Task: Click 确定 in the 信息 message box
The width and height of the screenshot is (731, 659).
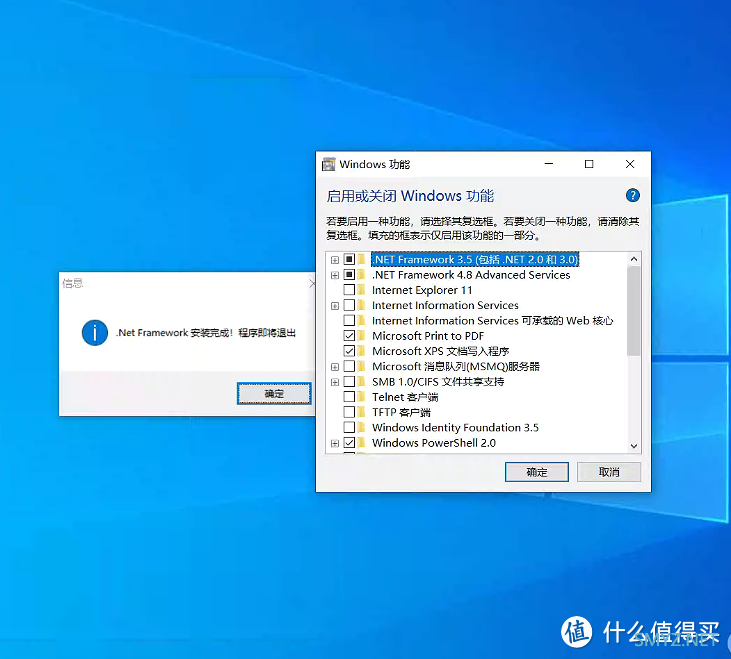Action: click(274, 393)
